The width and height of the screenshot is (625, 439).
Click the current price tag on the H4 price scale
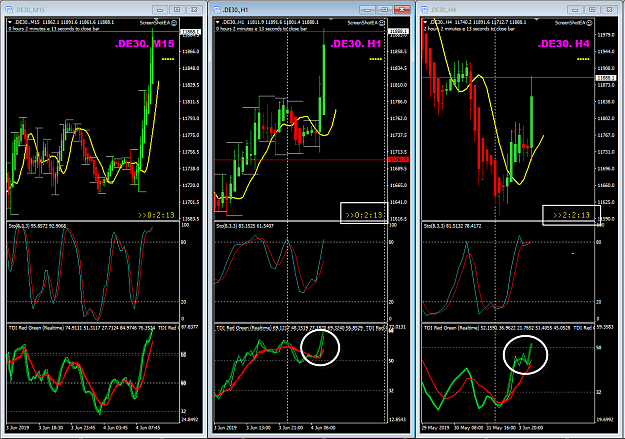606,78
